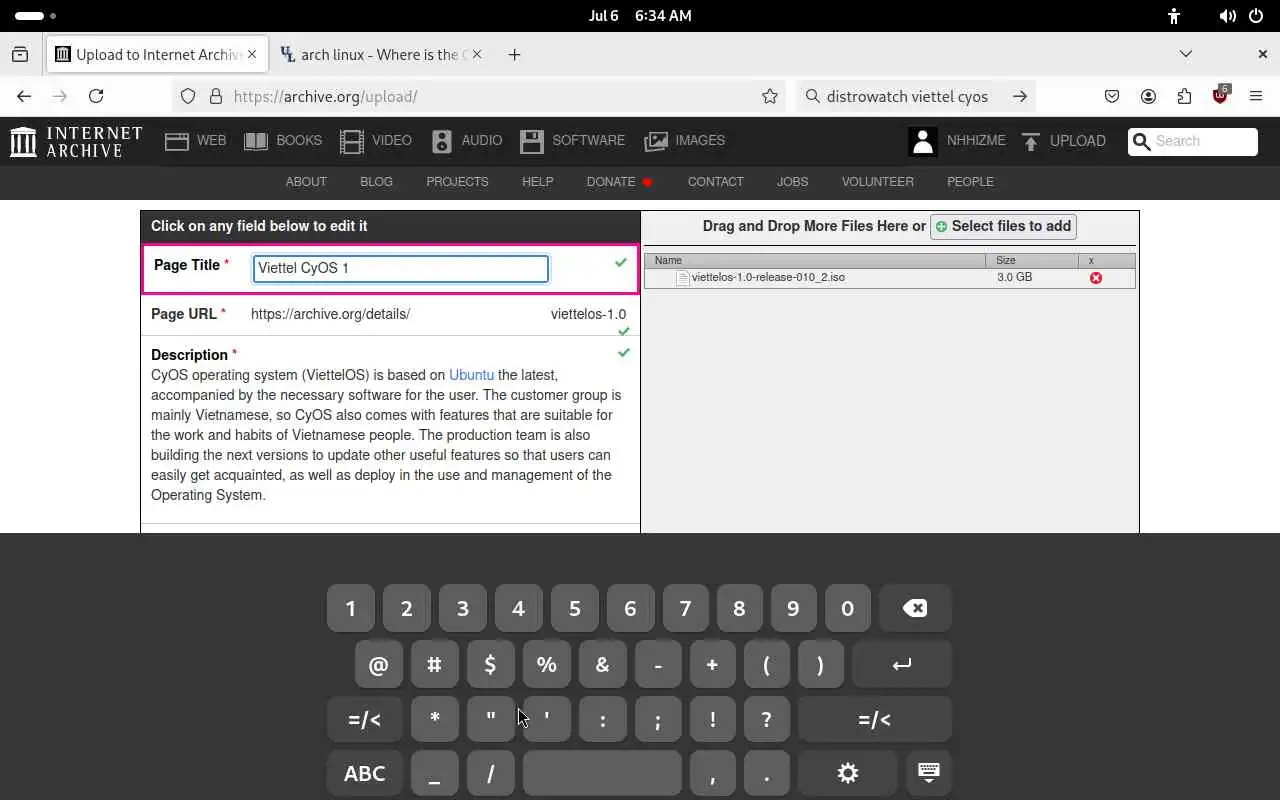The image size is (1280, 800).
Task: Remove viettelos-1.0-release-010_2.iso with red X
Action: click(1096, 278)
